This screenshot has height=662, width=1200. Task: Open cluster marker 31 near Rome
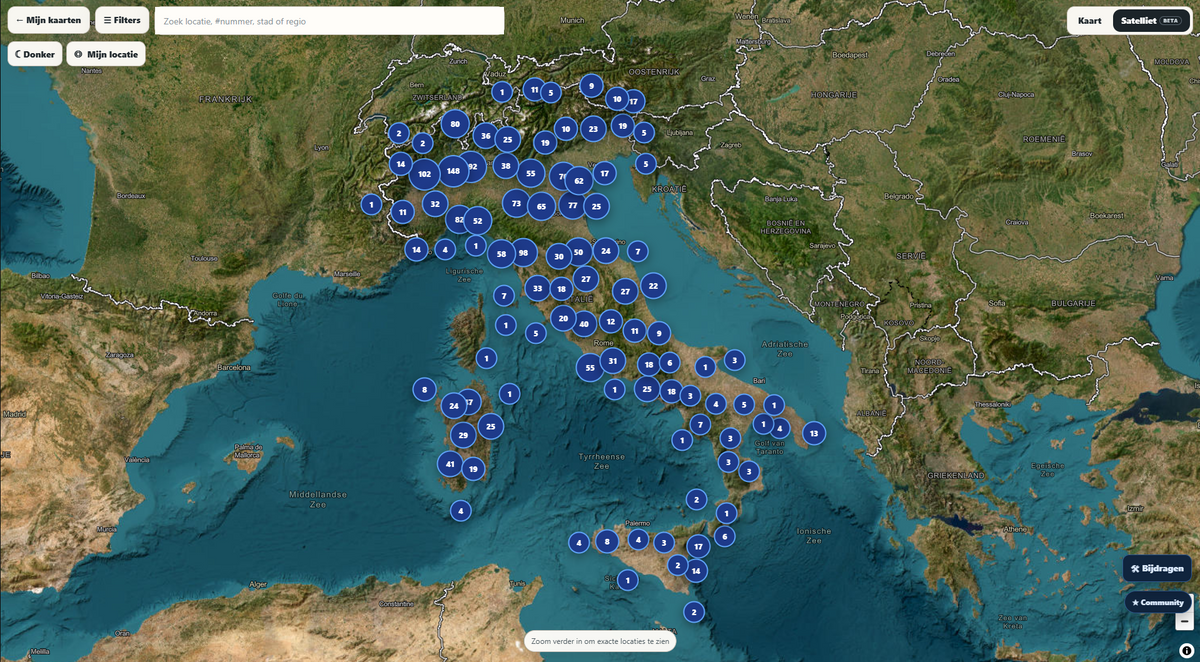613,361
